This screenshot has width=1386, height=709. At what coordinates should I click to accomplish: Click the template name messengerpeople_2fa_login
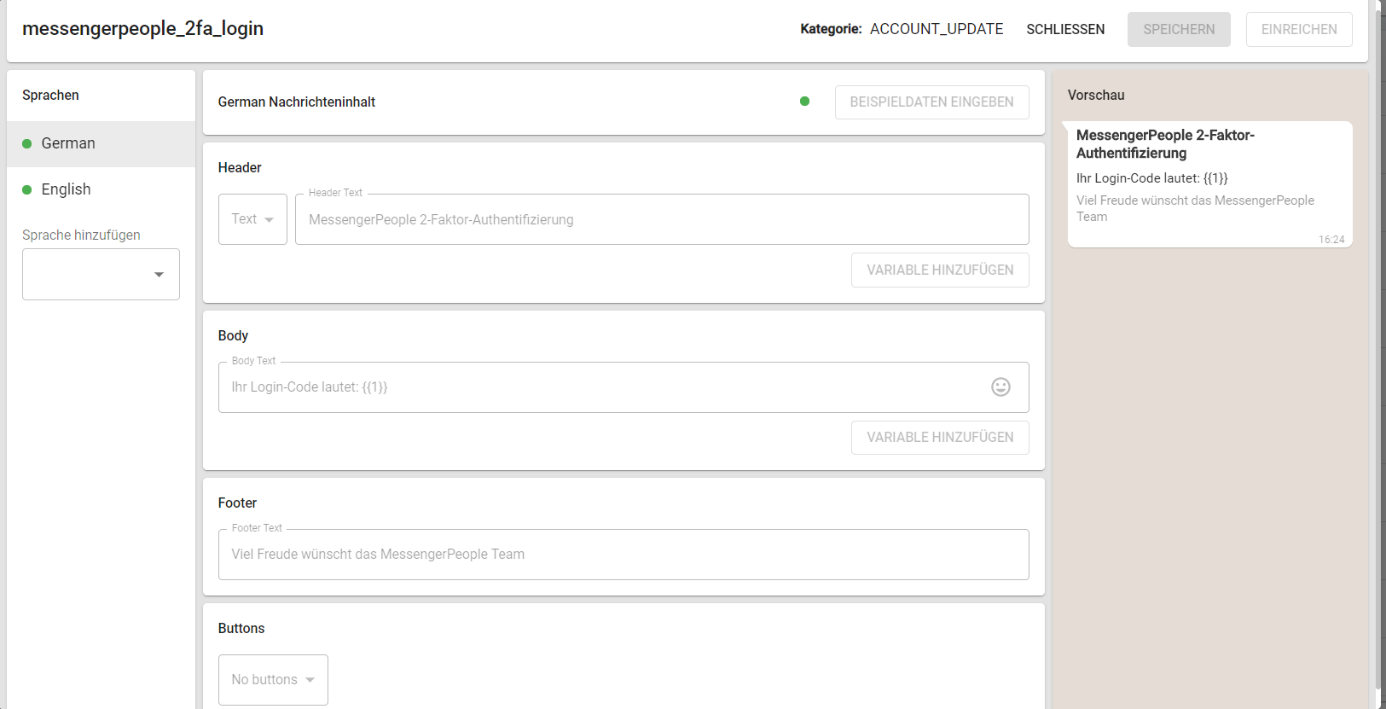143,29
